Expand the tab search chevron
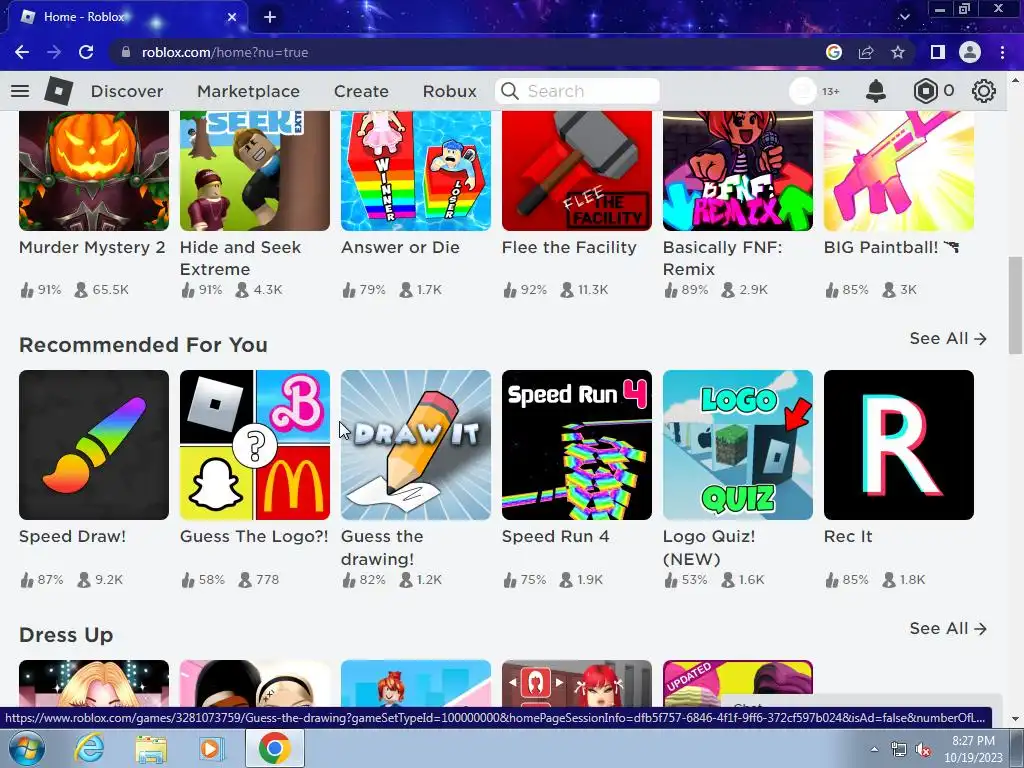 point(904,17)
